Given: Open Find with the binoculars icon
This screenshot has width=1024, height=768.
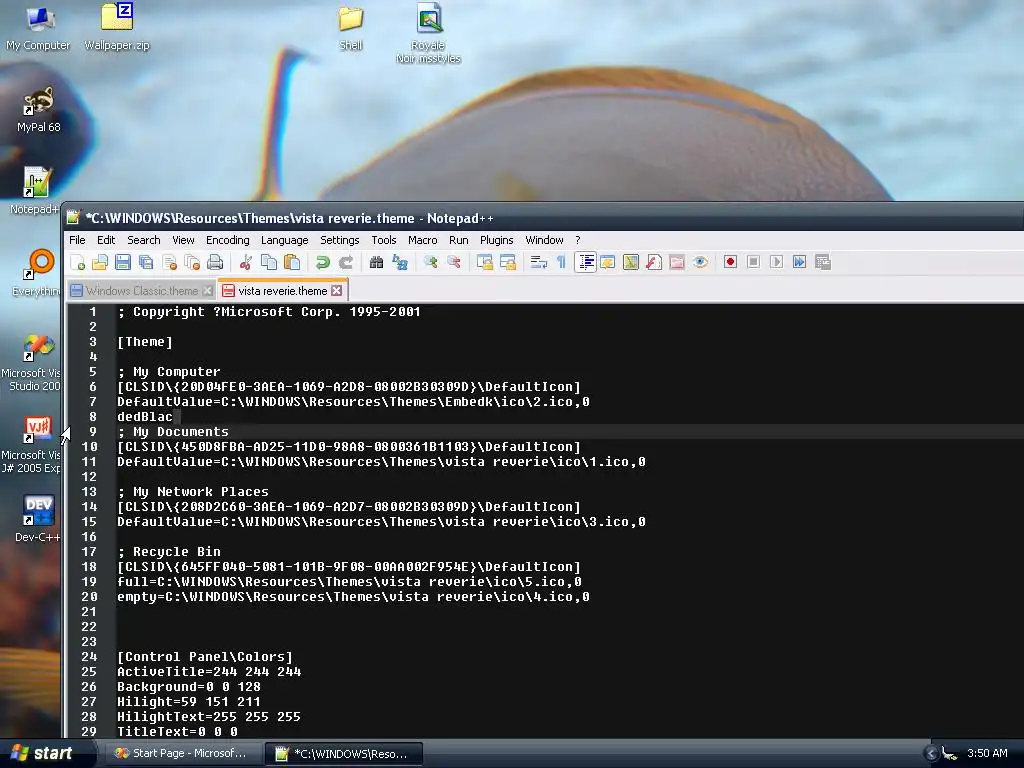Looking at the screenshot, I should (x=376, y=263).
